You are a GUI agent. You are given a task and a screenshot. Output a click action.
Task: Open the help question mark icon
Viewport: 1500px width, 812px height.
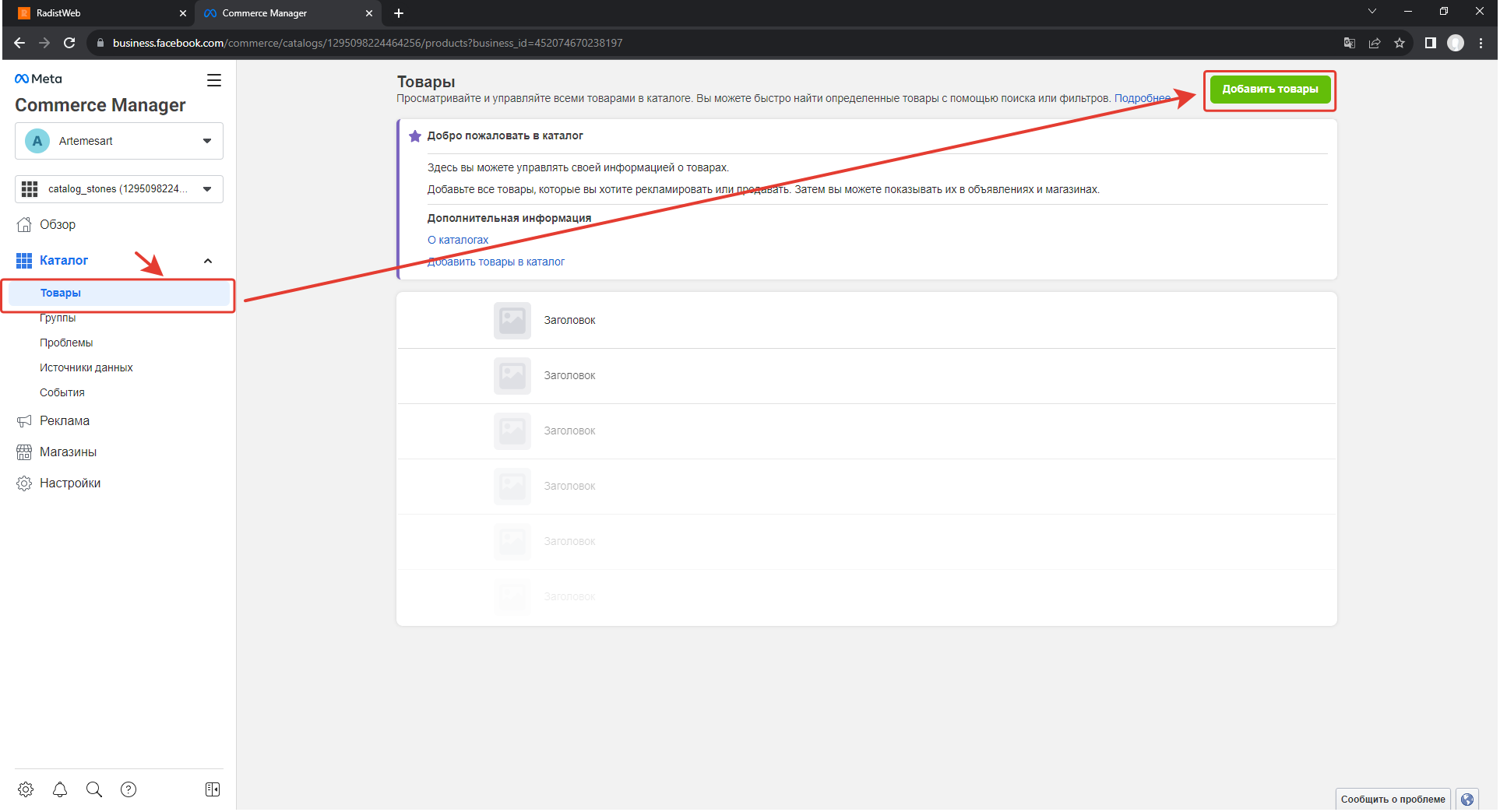pos(129,789)
